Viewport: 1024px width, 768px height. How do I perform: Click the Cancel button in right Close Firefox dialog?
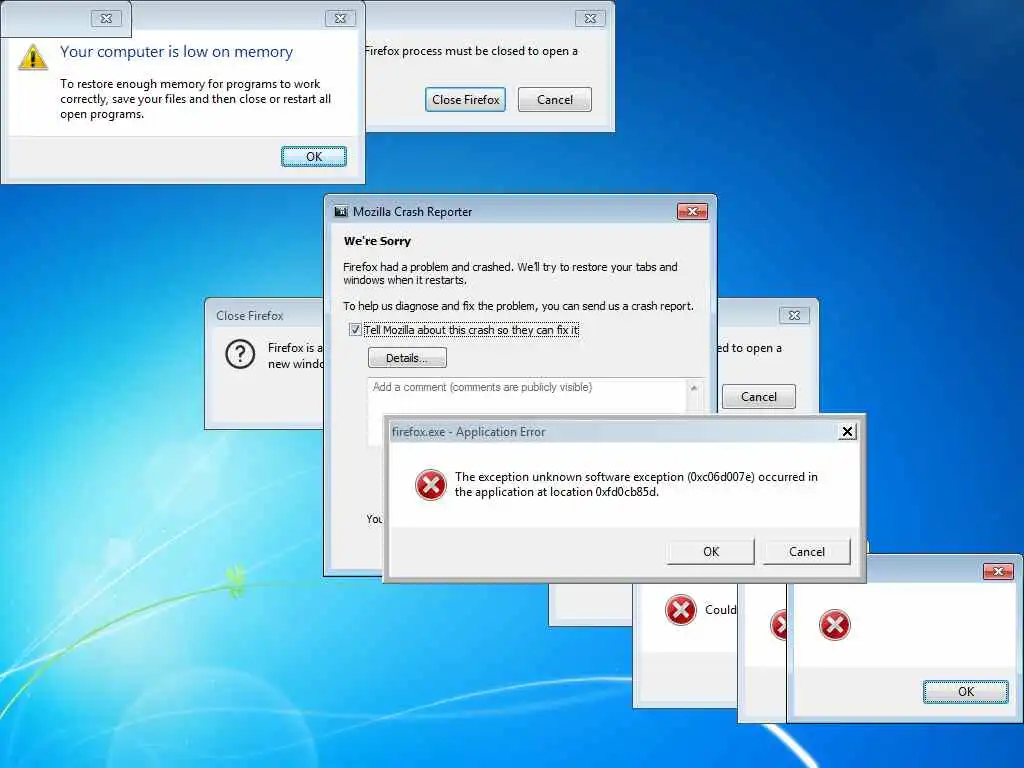click(x=758, y=396)
